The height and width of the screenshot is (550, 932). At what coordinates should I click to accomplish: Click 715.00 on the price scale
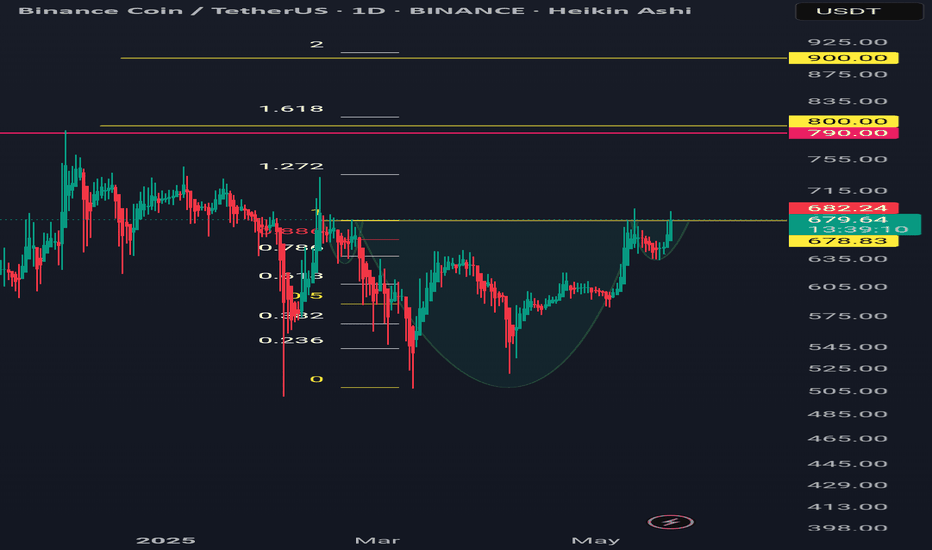848,191
